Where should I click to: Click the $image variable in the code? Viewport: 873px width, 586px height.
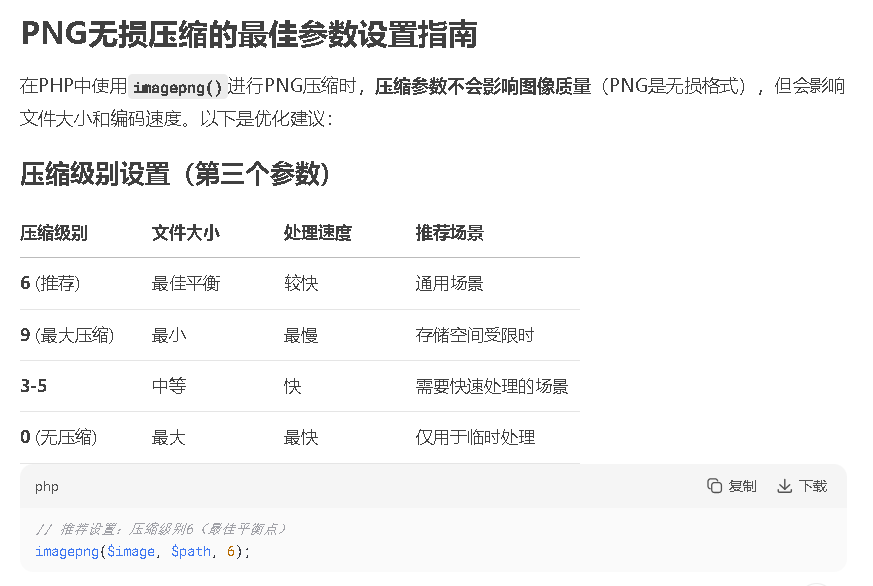coord(131,551)
